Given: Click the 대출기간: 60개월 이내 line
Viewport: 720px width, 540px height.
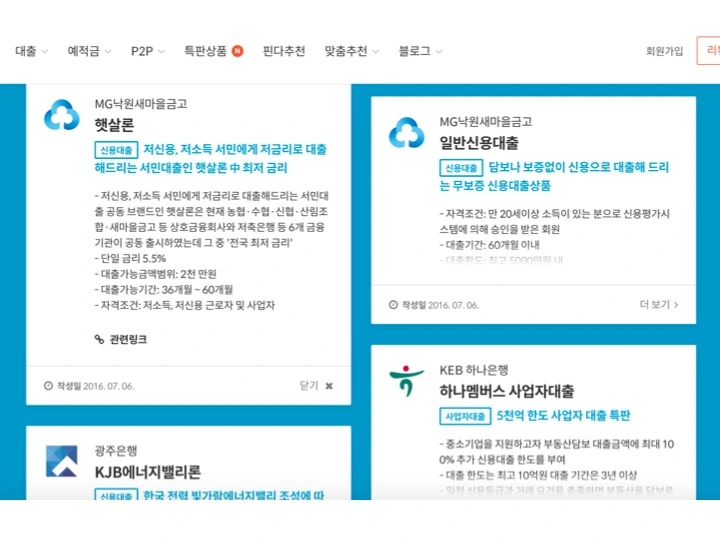Looking at the screenshot, I should click(489, 245).
